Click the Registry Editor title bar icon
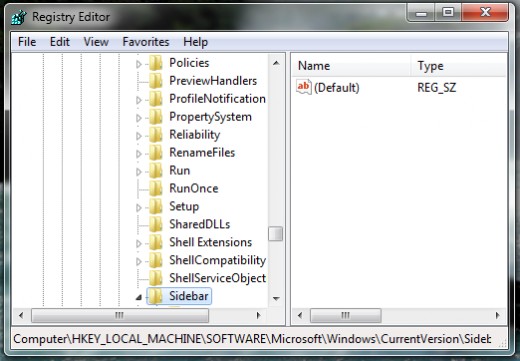Viewport: 520px width, 361px height. tap(19, 17)
